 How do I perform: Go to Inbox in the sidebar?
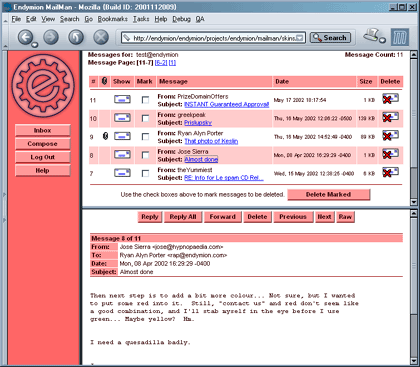43,130
